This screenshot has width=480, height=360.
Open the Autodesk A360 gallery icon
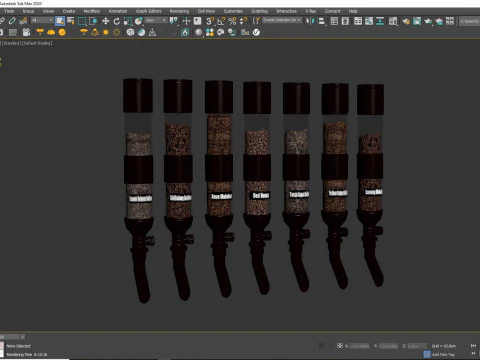click(450, 21)
